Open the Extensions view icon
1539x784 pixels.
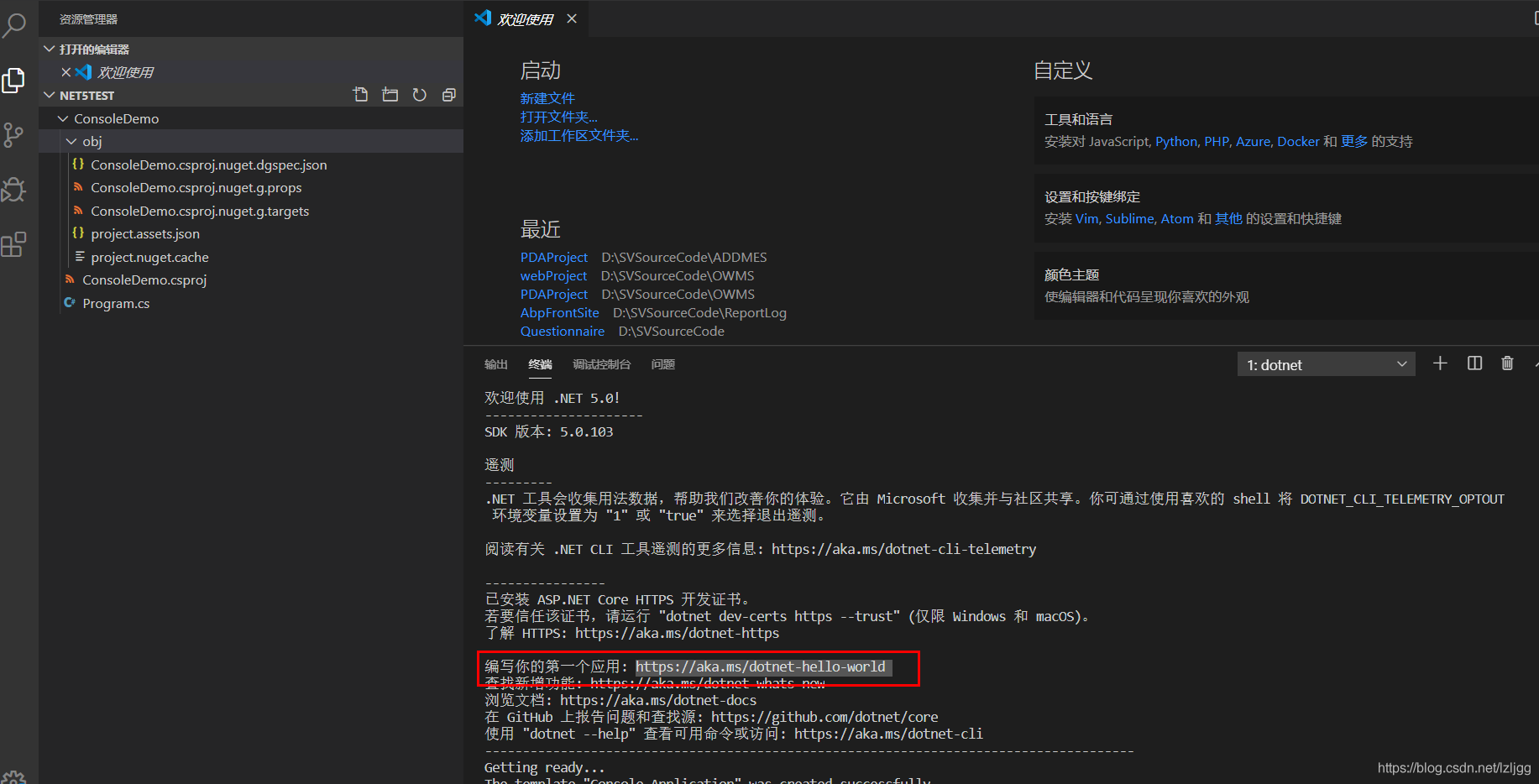(x=13, y=244)
